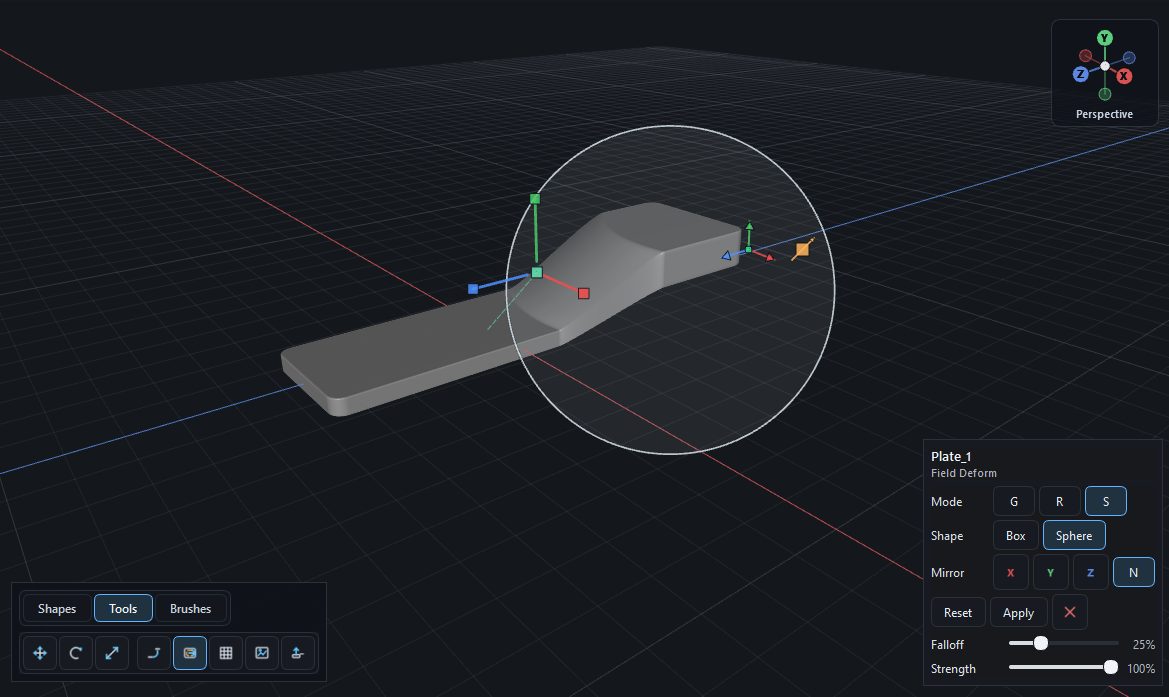
Task: Enable Mirror on Z axis
Action: pos(1090,573)
